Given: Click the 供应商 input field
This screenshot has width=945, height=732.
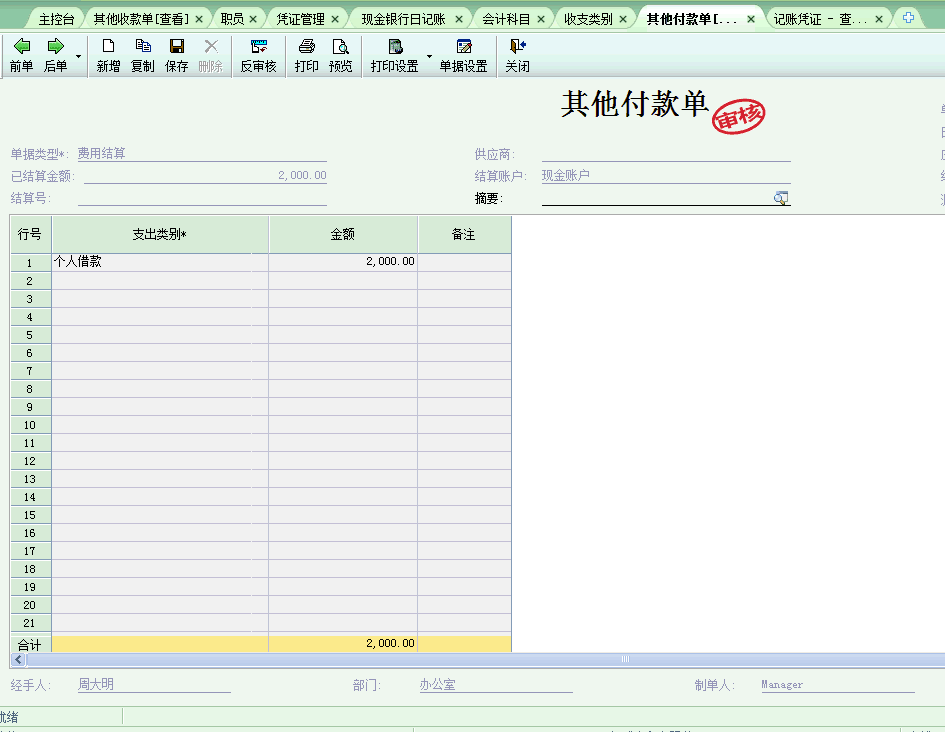Looking at the screenshot, I should point(666,154).
